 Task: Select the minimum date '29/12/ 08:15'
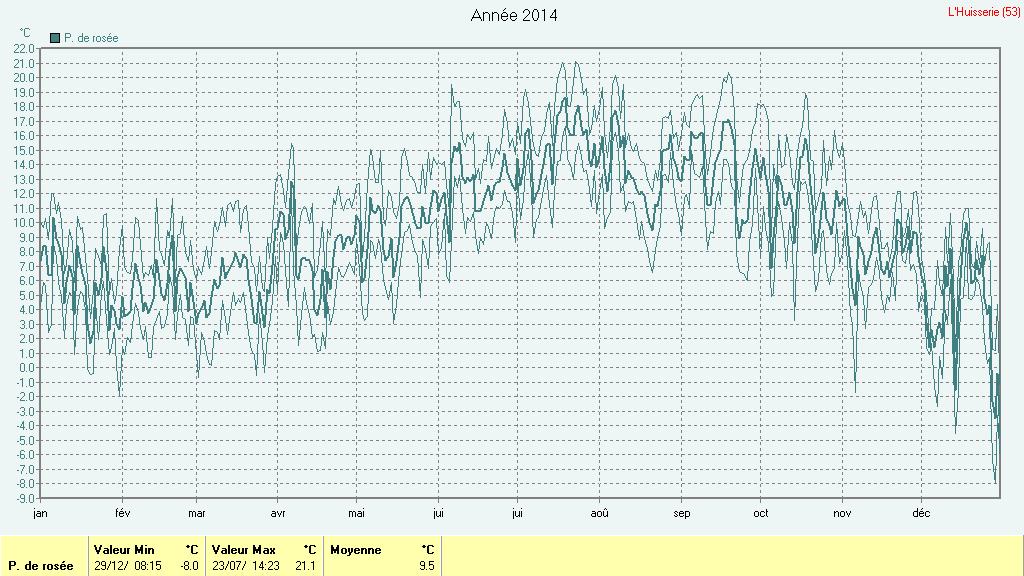(127, 566)
